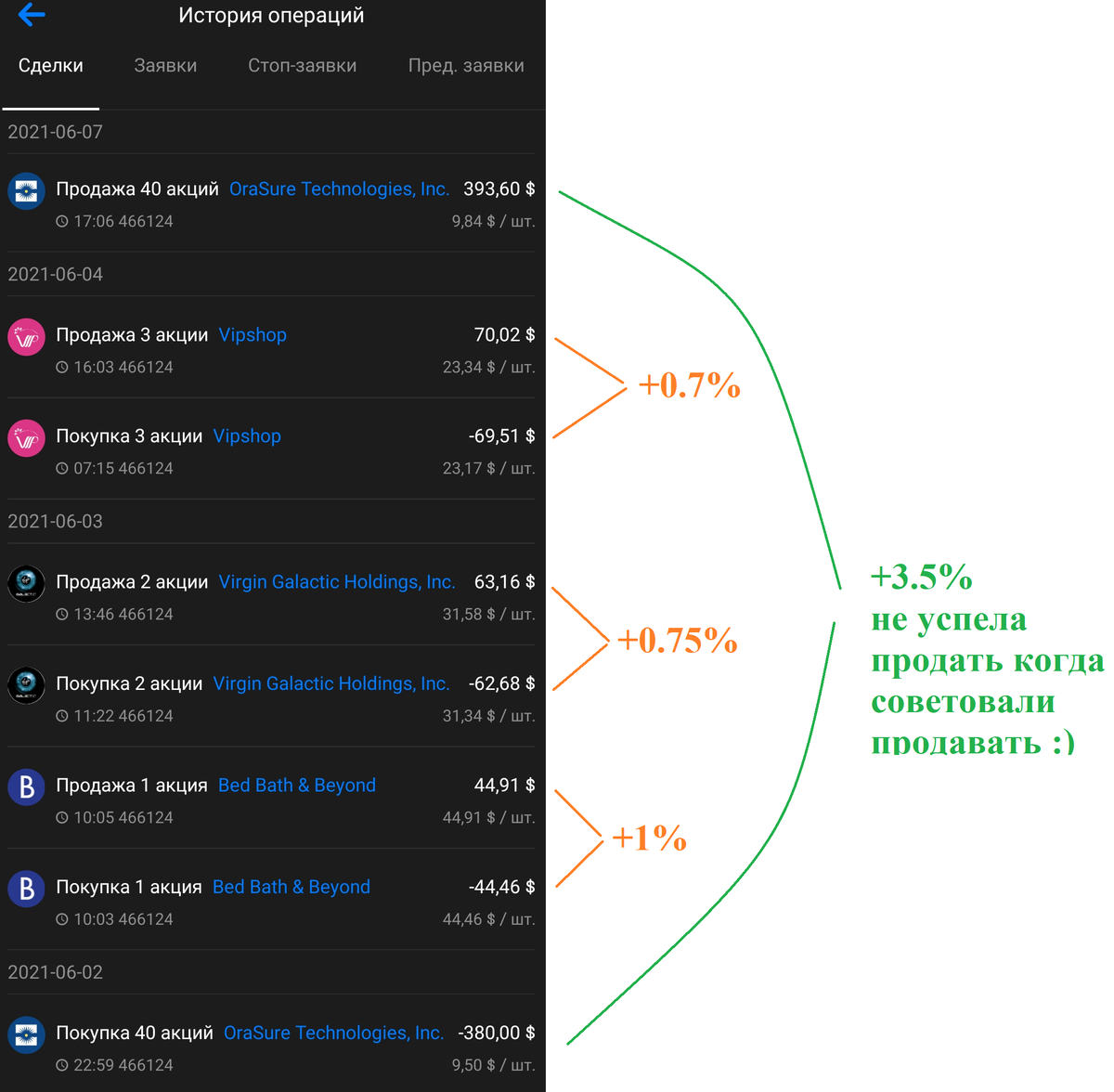Open Bed Bath & Beyond link in sale row
Viewport: 1114px width, 1092px height.
coord(297,786)
